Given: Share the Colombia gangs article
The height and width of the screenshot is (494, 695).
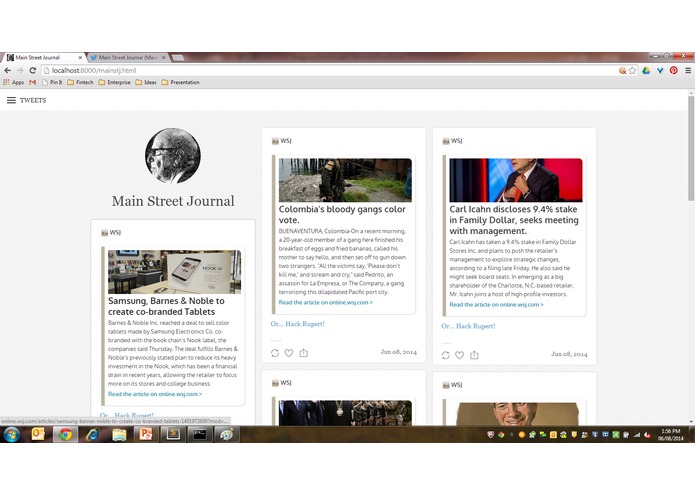Looking at the screenshot, I should [304, 353].
